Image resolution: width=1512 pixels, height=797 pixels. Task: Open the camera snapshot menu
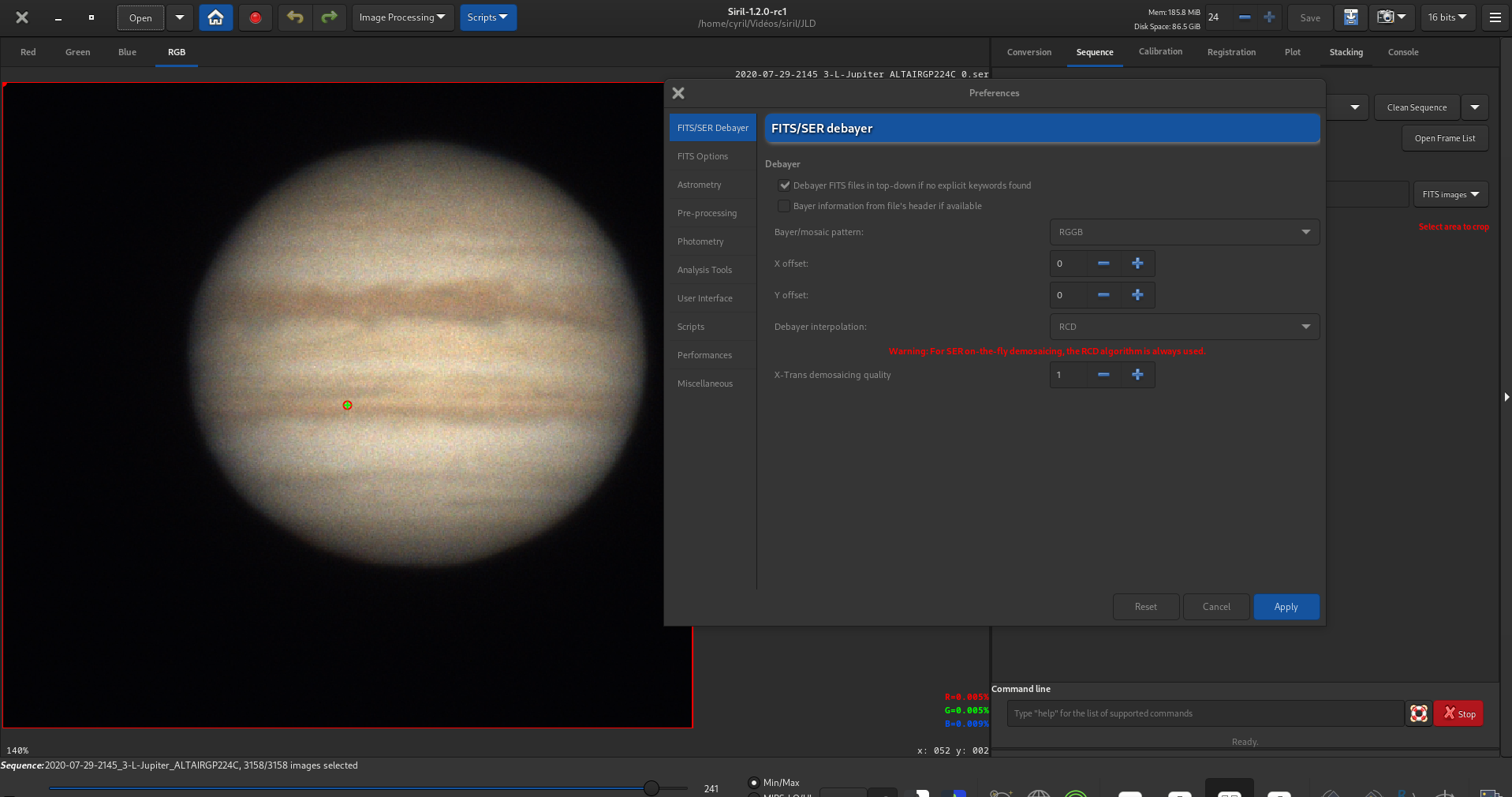click(x=1391, y=17)
